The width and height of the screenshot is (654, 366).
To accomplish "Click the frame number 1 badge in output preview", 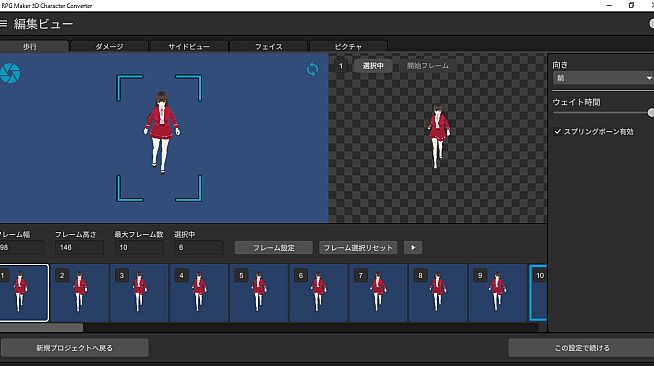I will coord(341,66).
